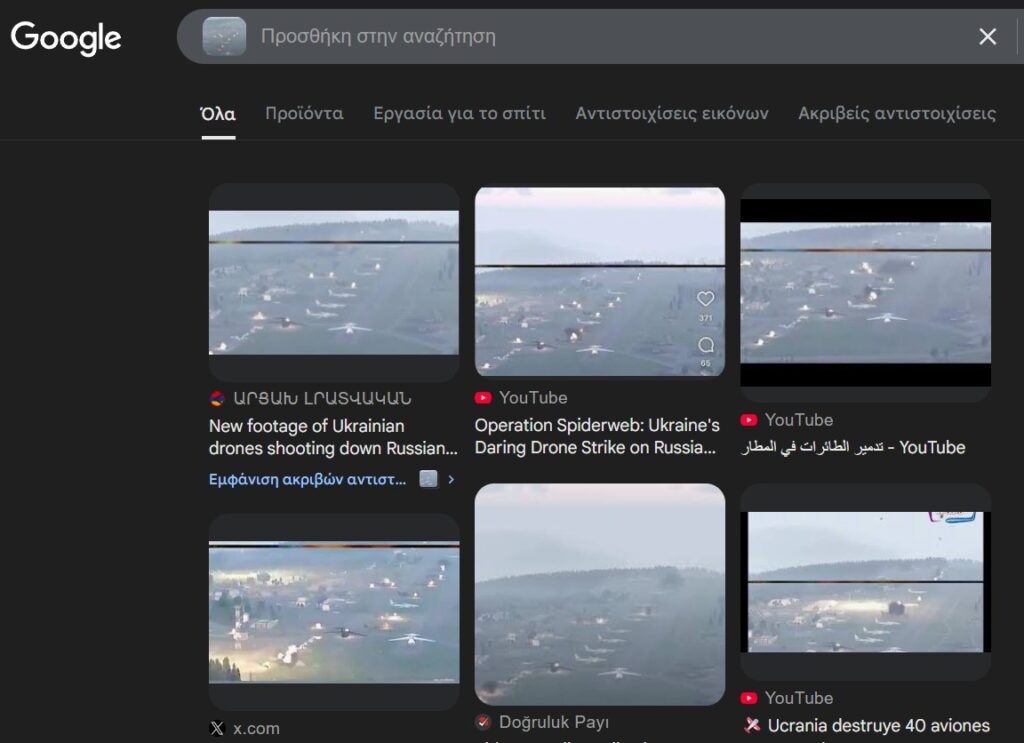Screen dimensions: 1024x743
Task: Open the 'Ucrania destruye 40 aviones' video thumbnail
Action: click(865, 582)
